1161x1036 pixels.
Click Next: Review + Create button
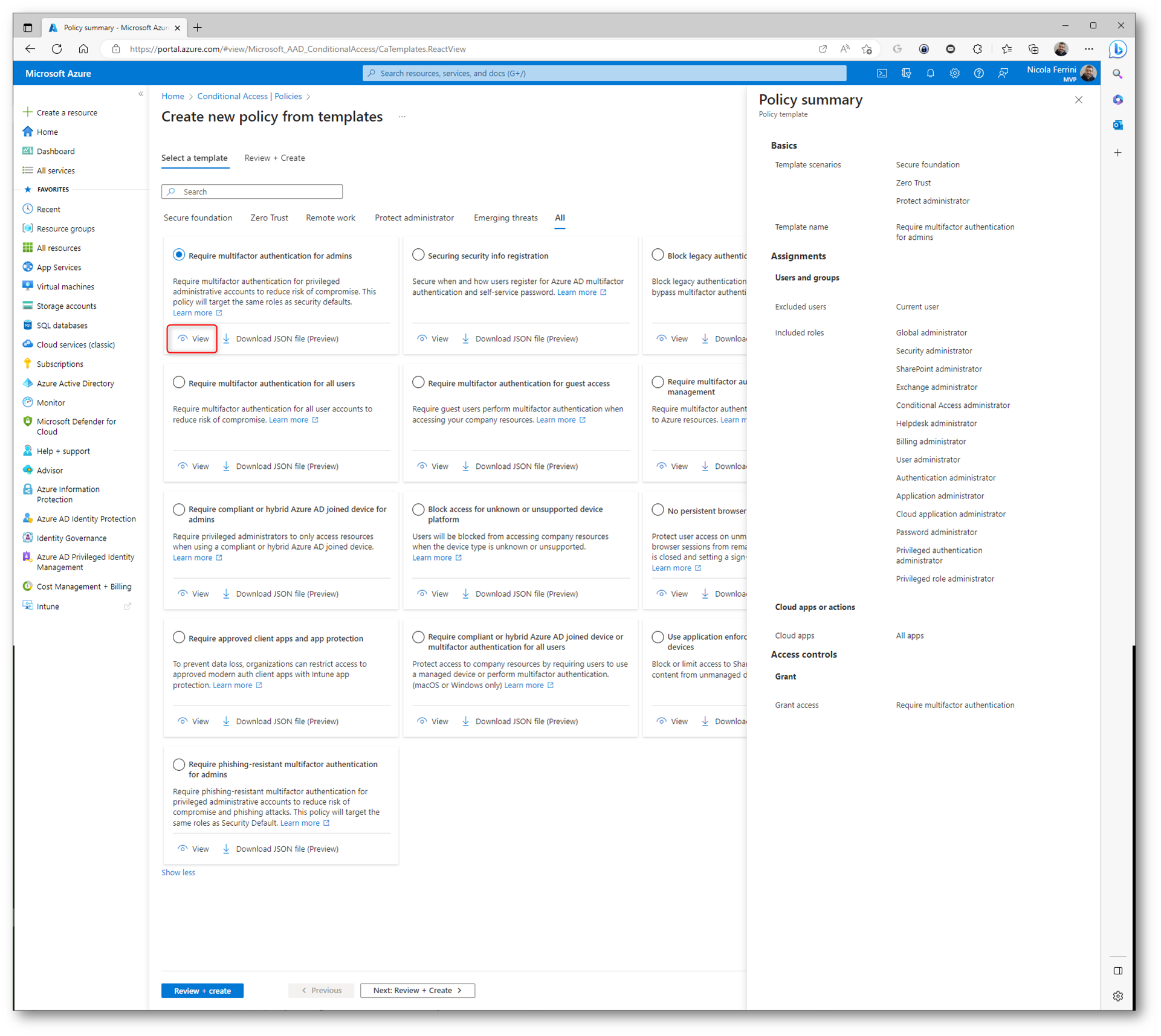(x=418, y=991)
